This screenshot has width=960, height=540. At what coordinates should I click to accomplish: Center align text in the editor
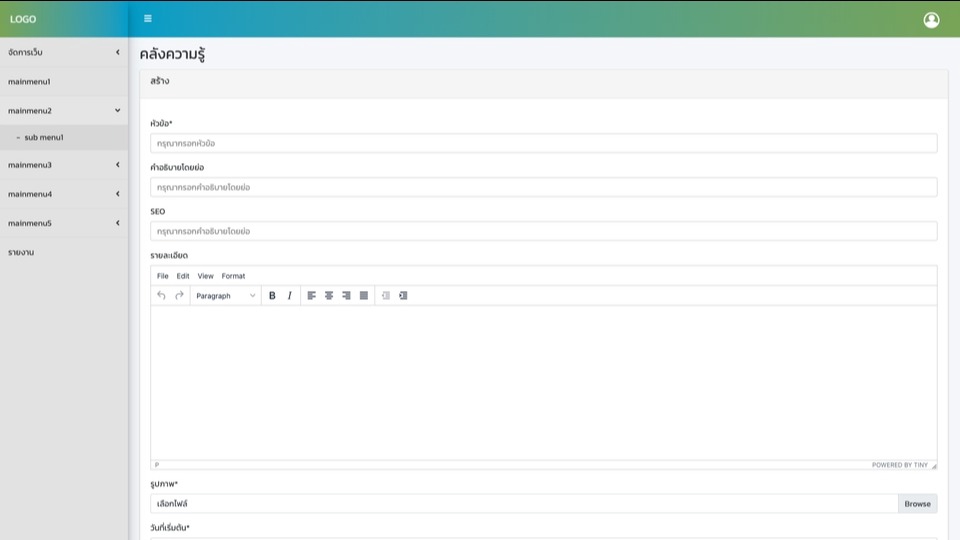(329, 296)
